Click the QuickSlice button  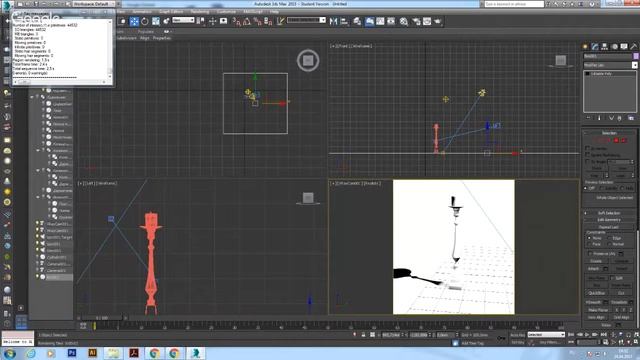[x=597, y=293]
